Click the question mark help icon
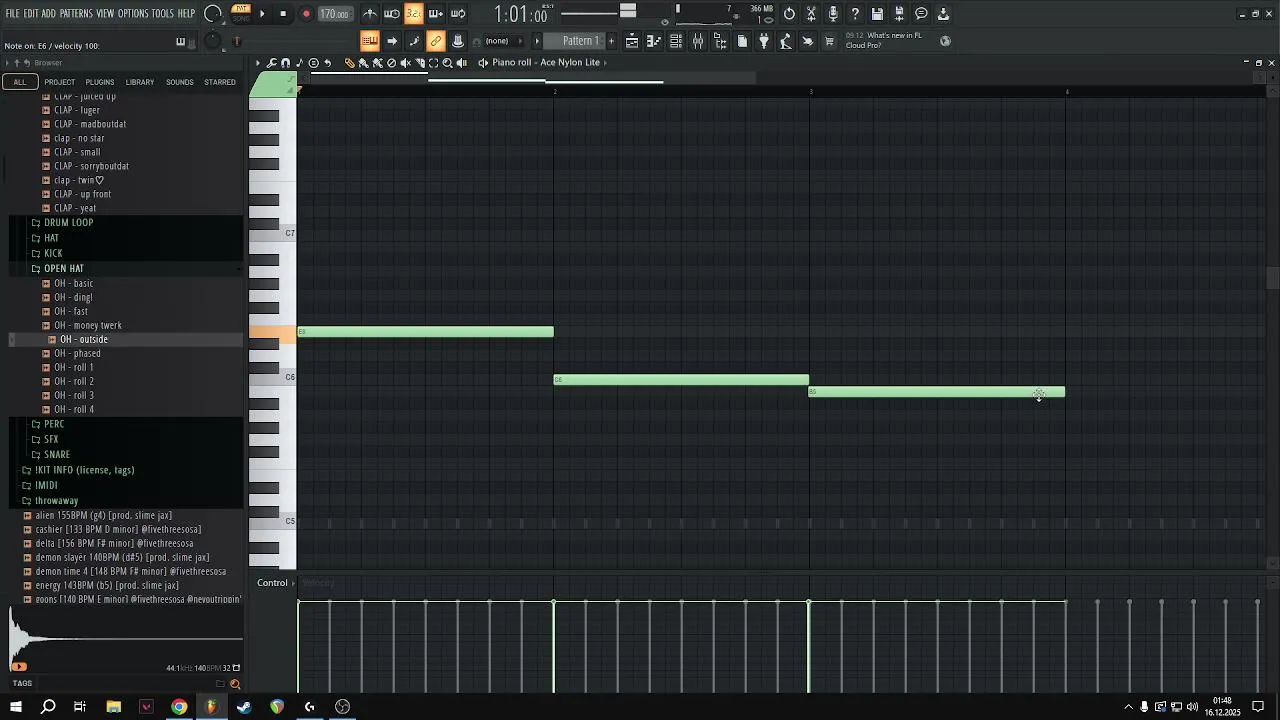1280x720 pixels. point(855,13)
